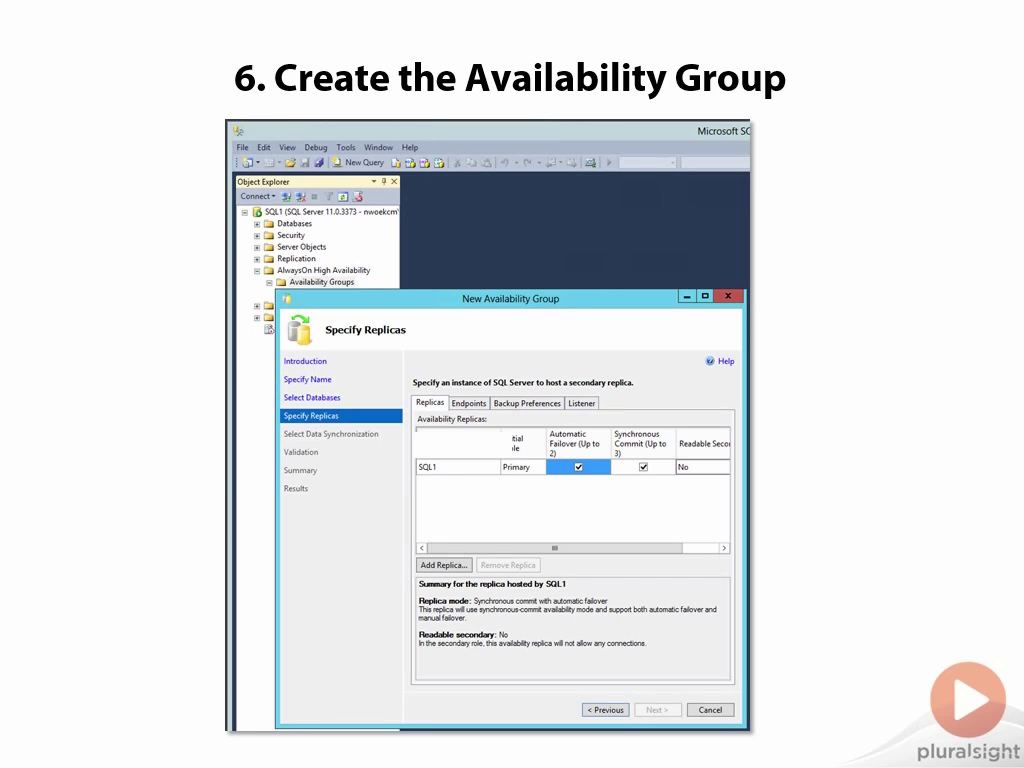Click the last icon in Object Explorer toolbar
Screen dimensions: 1024x768
pyautogui.click(x=357, y=197)
